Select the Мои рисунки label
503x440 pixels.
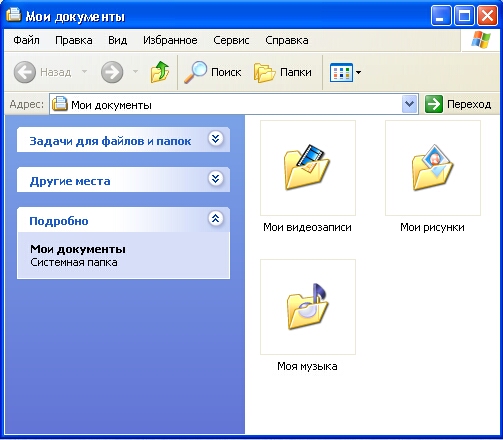click(x=432, y=227)
